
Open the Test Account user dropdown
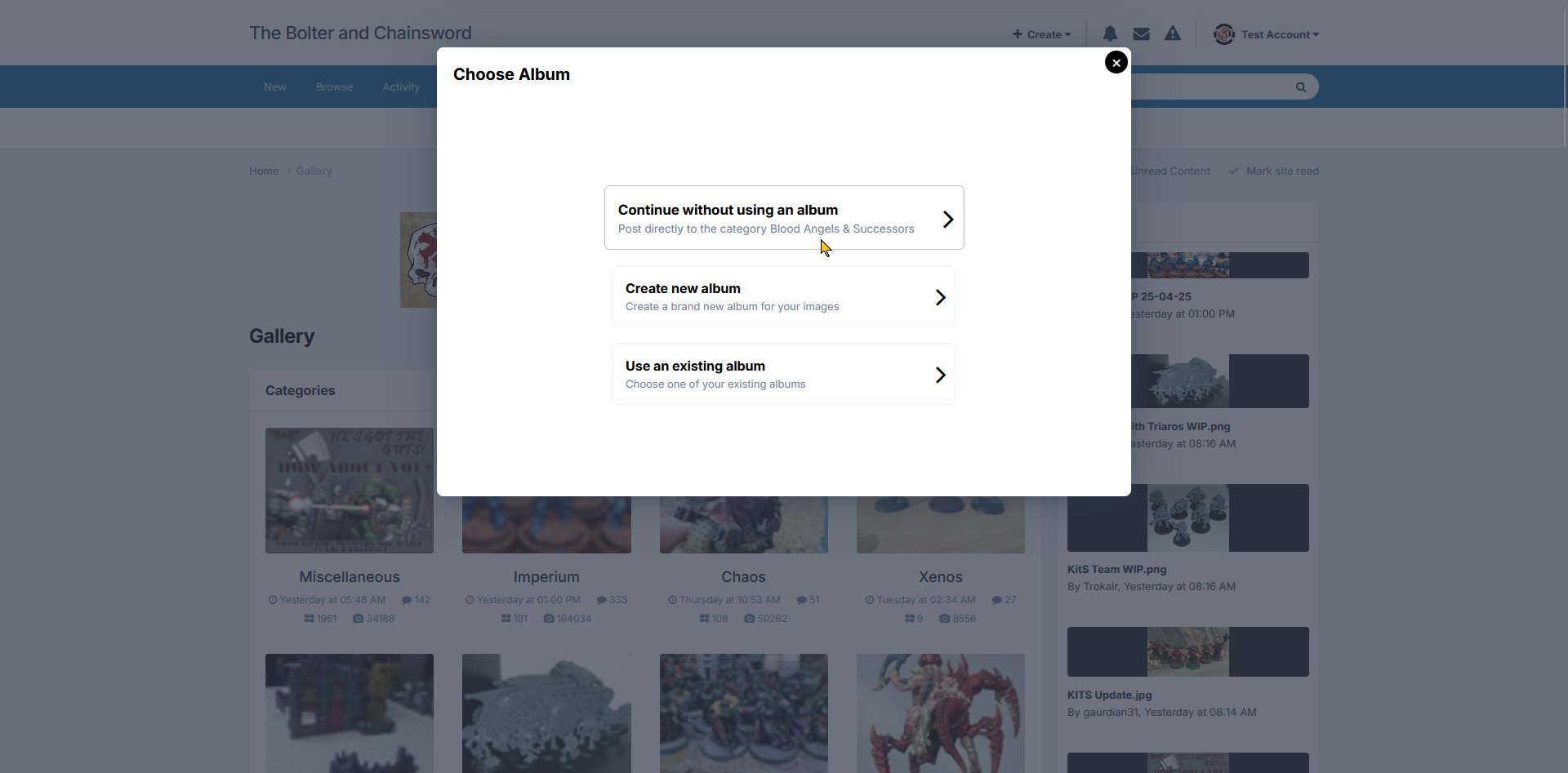point(1279,34)
